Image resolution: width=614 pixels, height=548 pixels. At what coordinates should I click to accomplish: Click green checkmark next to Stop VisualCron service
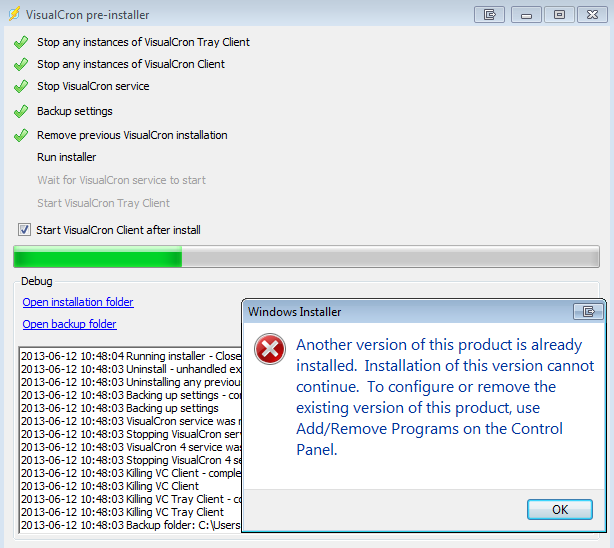click(x=21, y=86)
